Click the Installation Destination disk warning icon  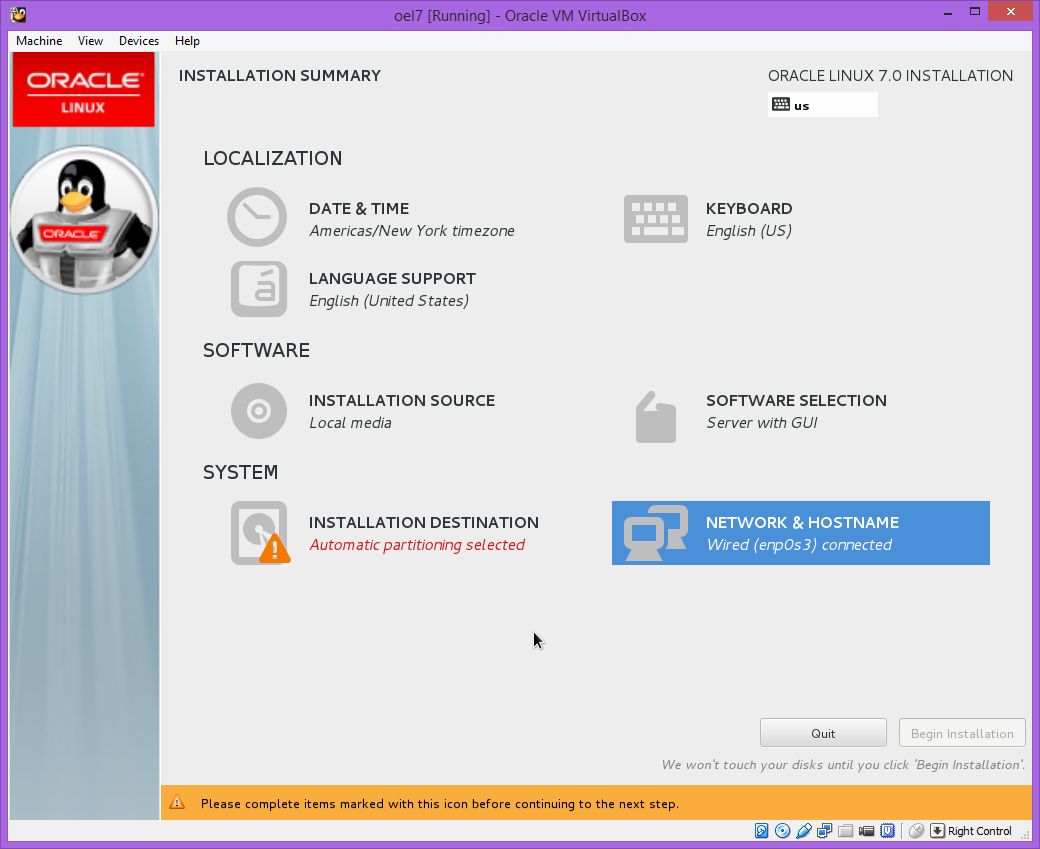click(x=260, y=533)
